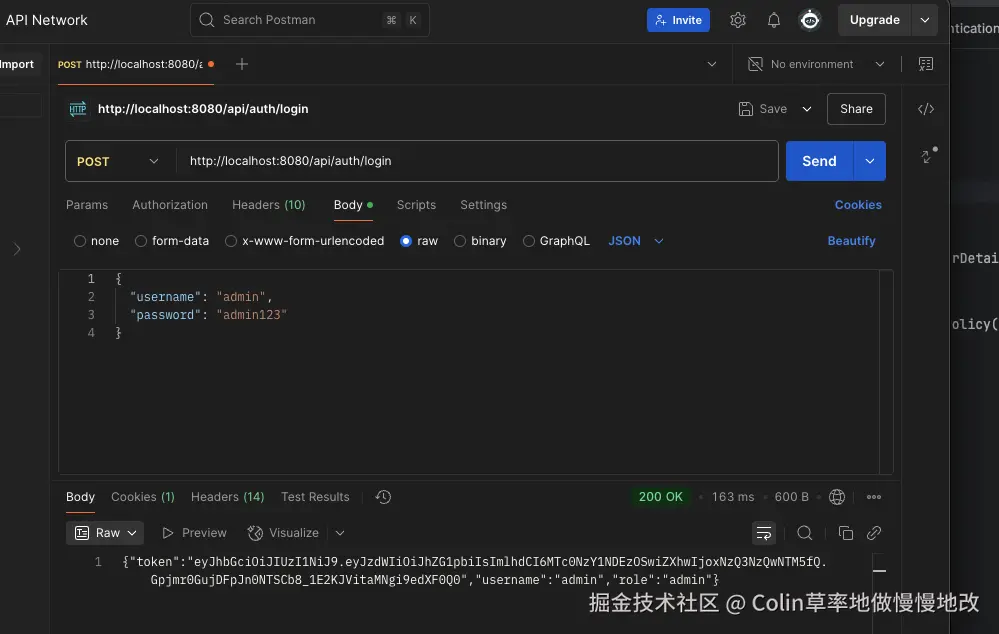
Task: Click the "admin123" password value in body
Action: point(252,315)
